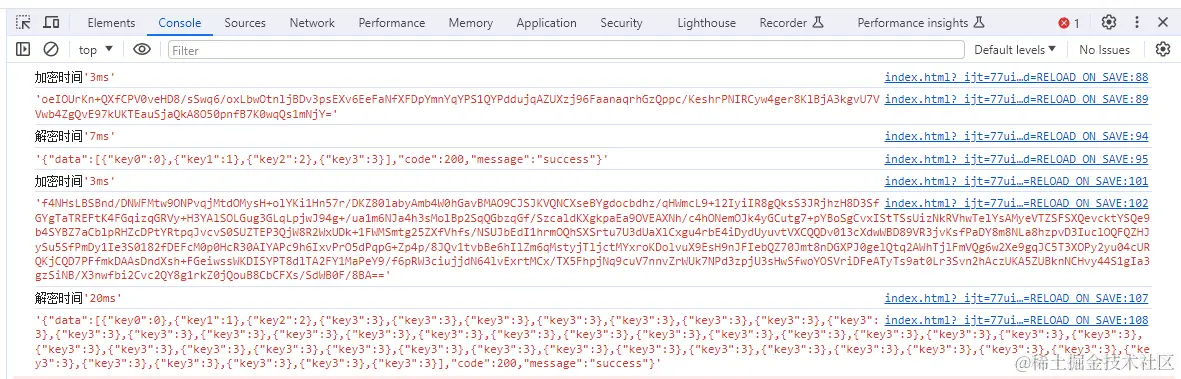Switch to the Network tab
Viewport: 1181px width, 379px height.
pos(312,23)
